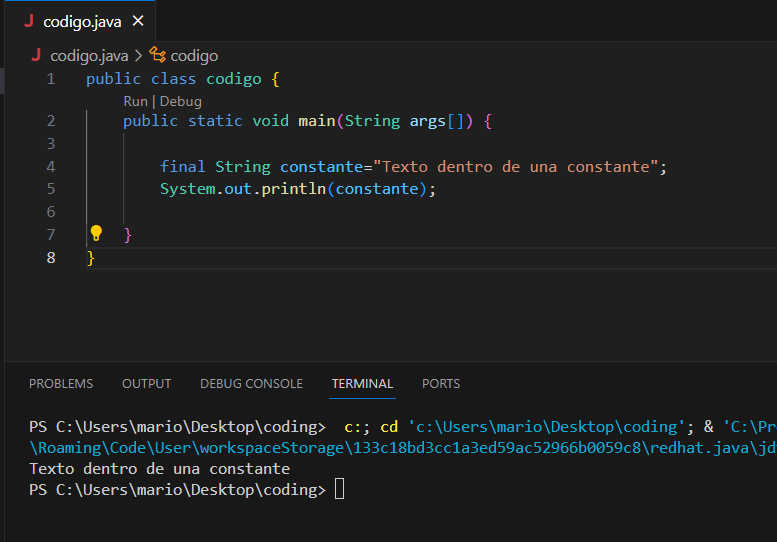Screen dimensions: 777x542
Task: Click line number 3 in the gutter
Action: [x=51, y=144]
